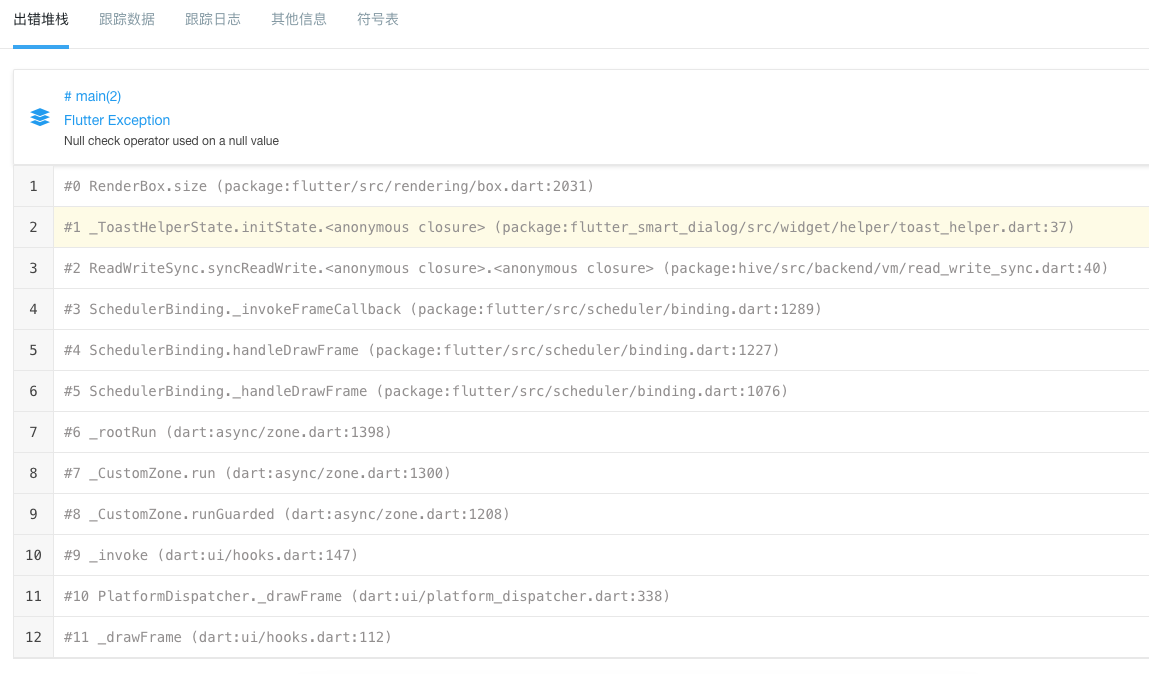This screenshot has height=674, width=1149.
Task: Select the 出错堆栈 tab
Action: point(41,18)
